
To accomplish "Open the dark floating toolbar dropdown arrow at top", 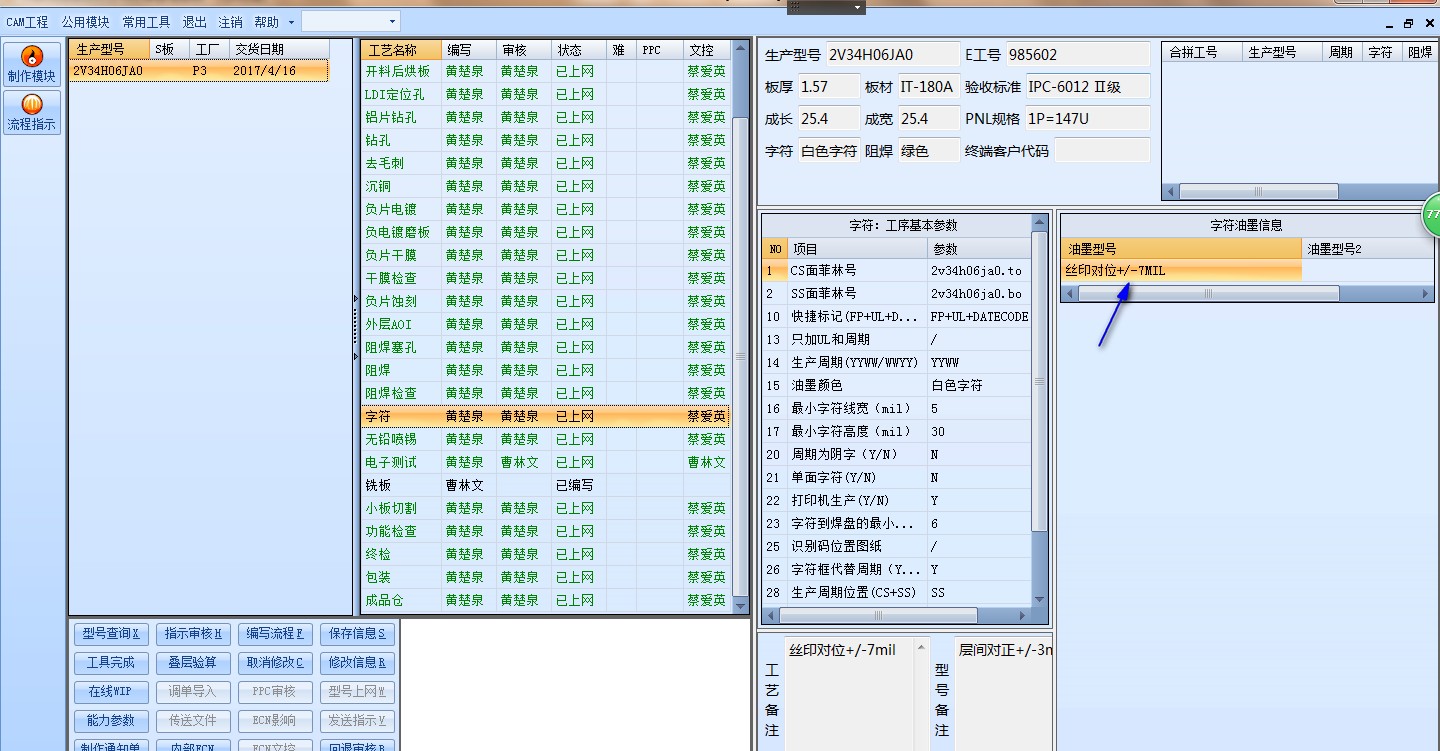I will (x=857, y=7).
